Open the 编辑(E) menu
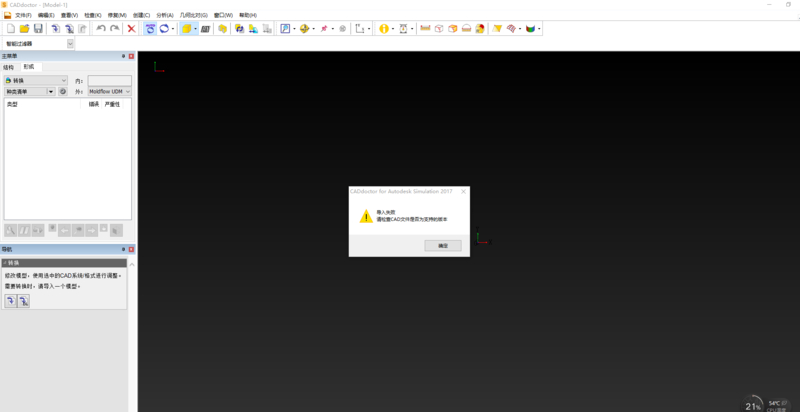This screenshot has height=412, width=800. click(46, 15)
